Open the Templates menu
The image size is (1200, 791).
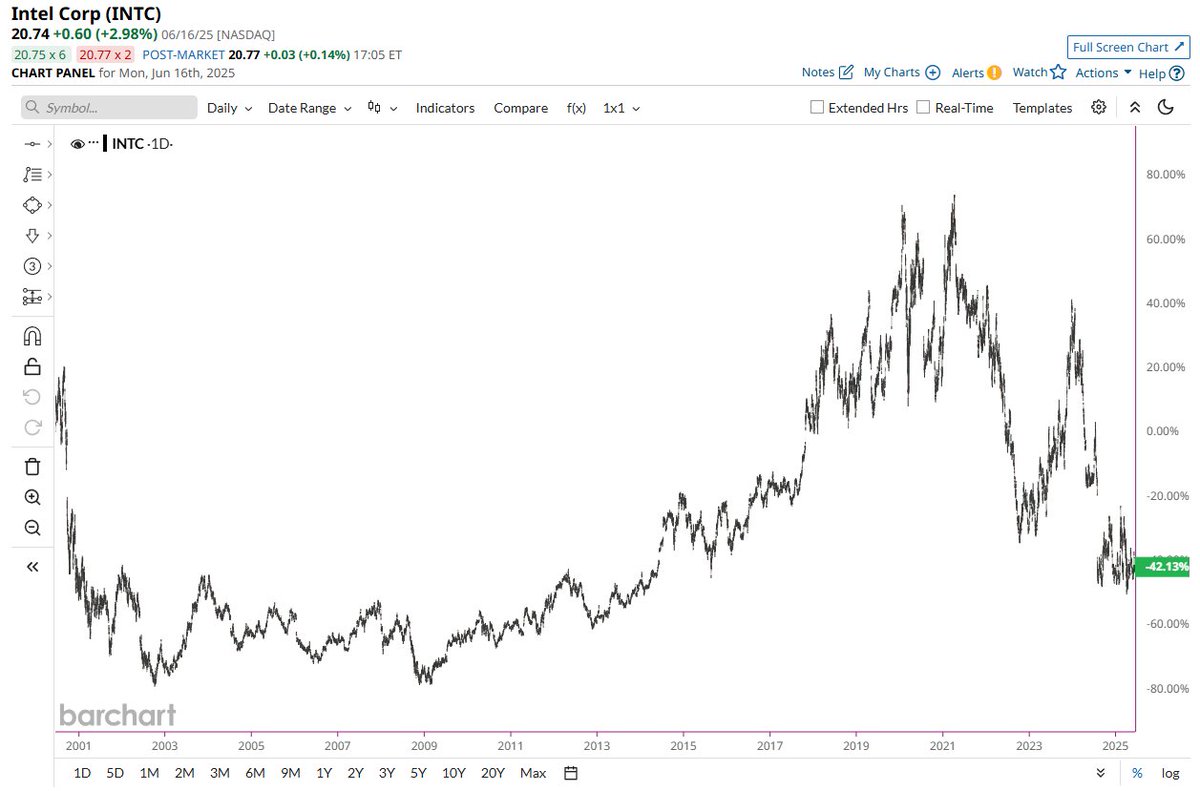pyautogui.click(x=1042, y=108)
